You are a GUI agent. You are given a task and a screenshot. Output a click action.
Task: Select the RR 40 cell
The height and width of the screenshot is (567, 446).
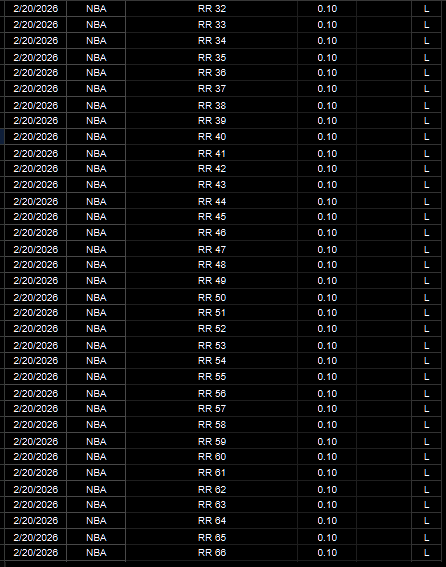pos(212,137)
